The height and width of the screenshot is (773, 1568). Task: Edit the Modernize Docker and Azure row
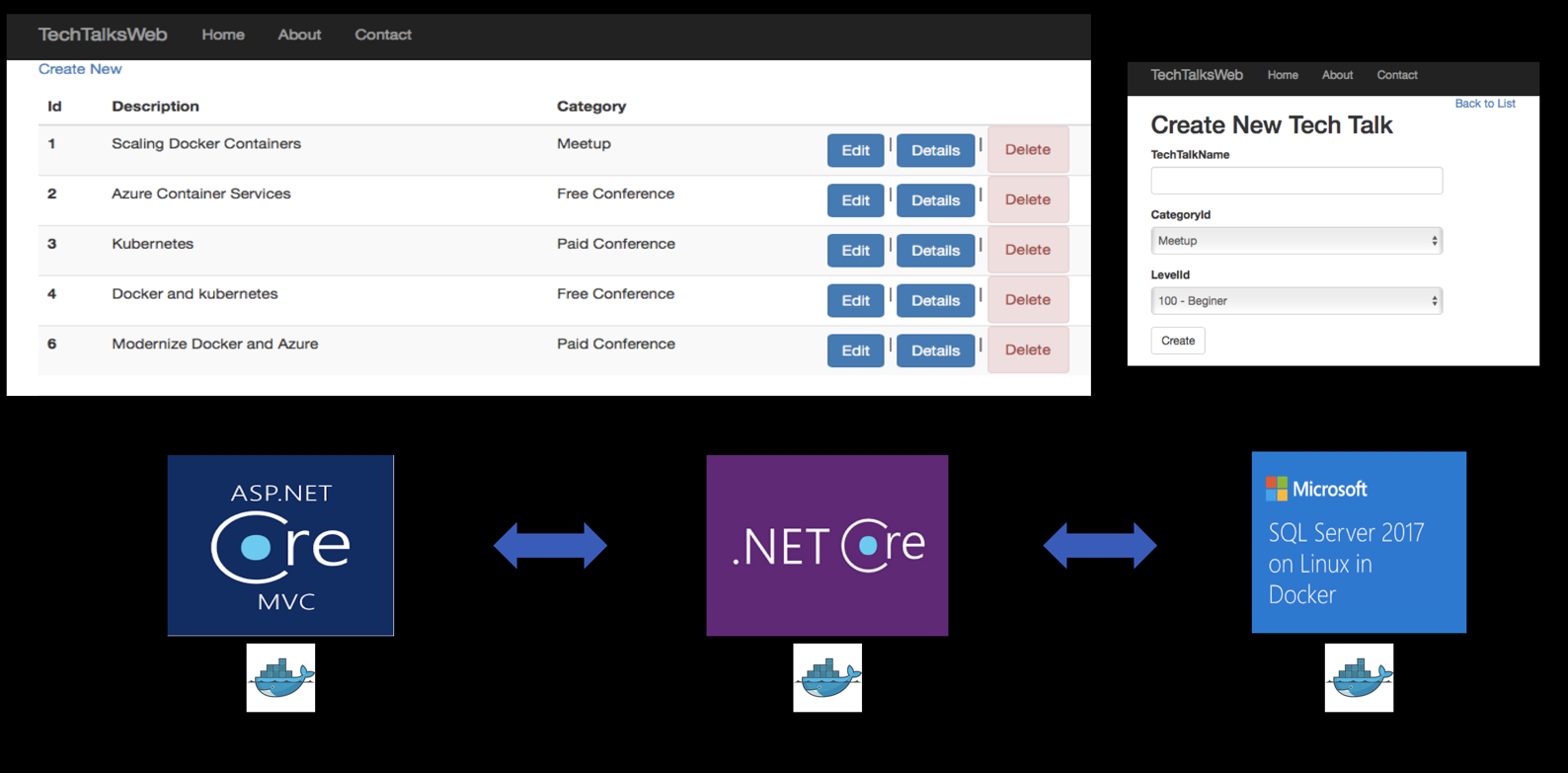[x=855, y=350]
